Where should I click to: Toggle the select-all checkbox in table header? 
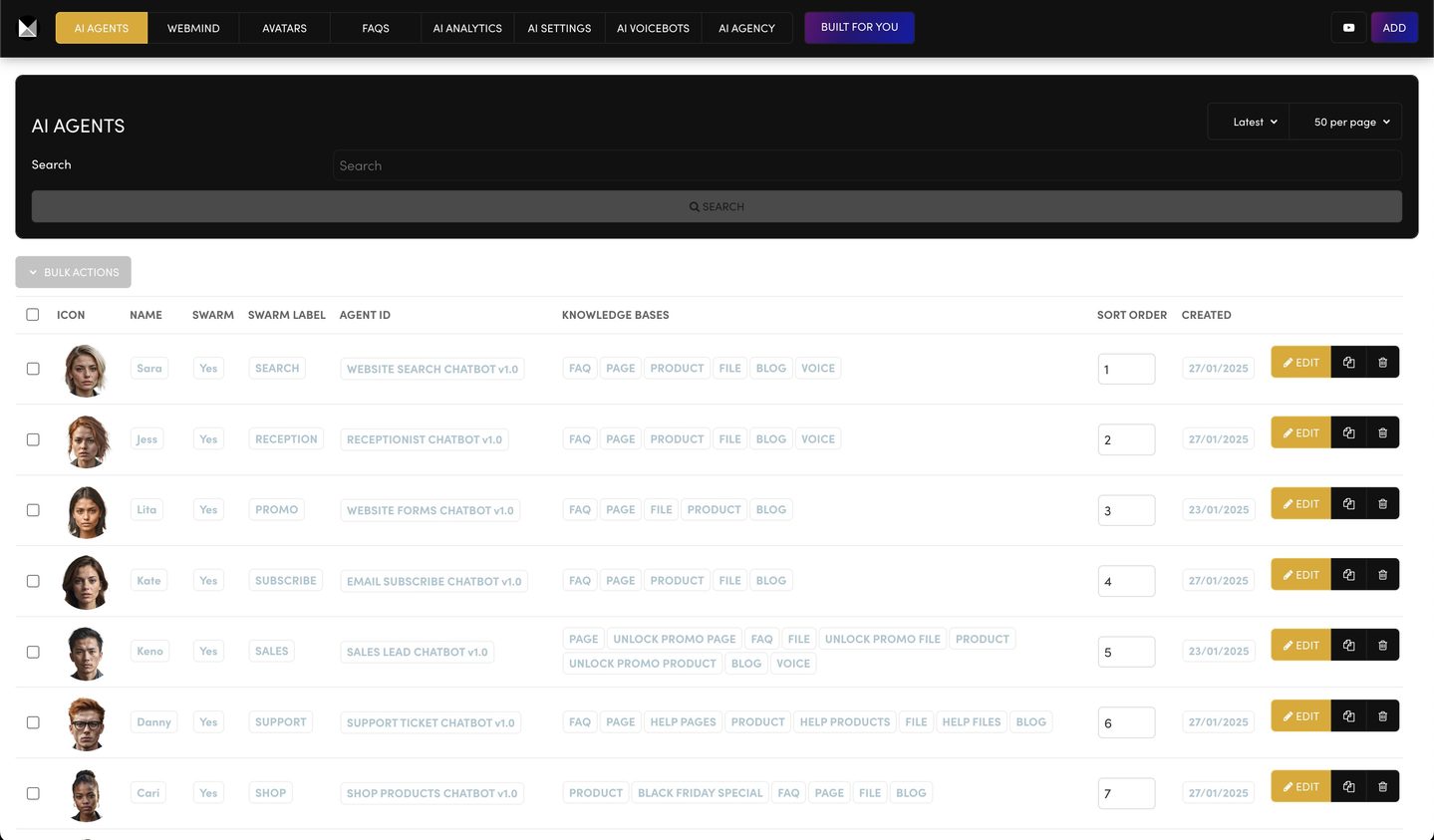33,315
